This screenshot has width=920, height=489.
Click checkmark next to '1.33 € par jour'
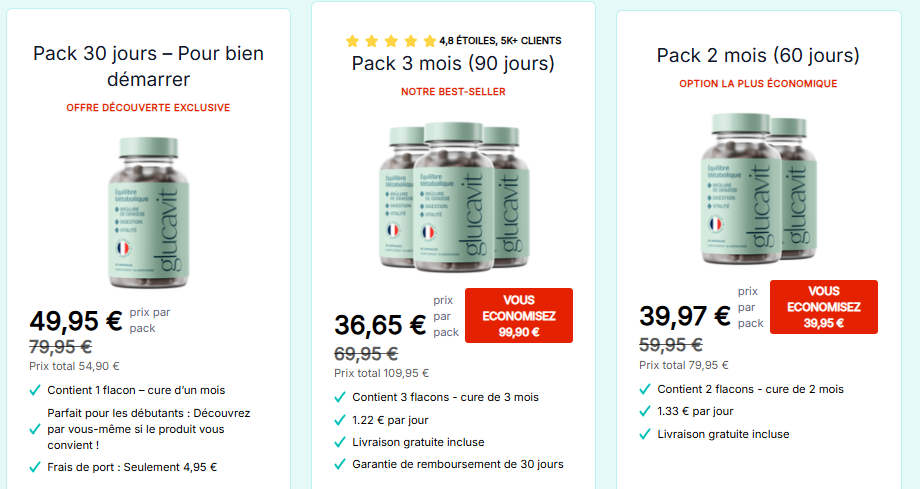click(645, 411)
